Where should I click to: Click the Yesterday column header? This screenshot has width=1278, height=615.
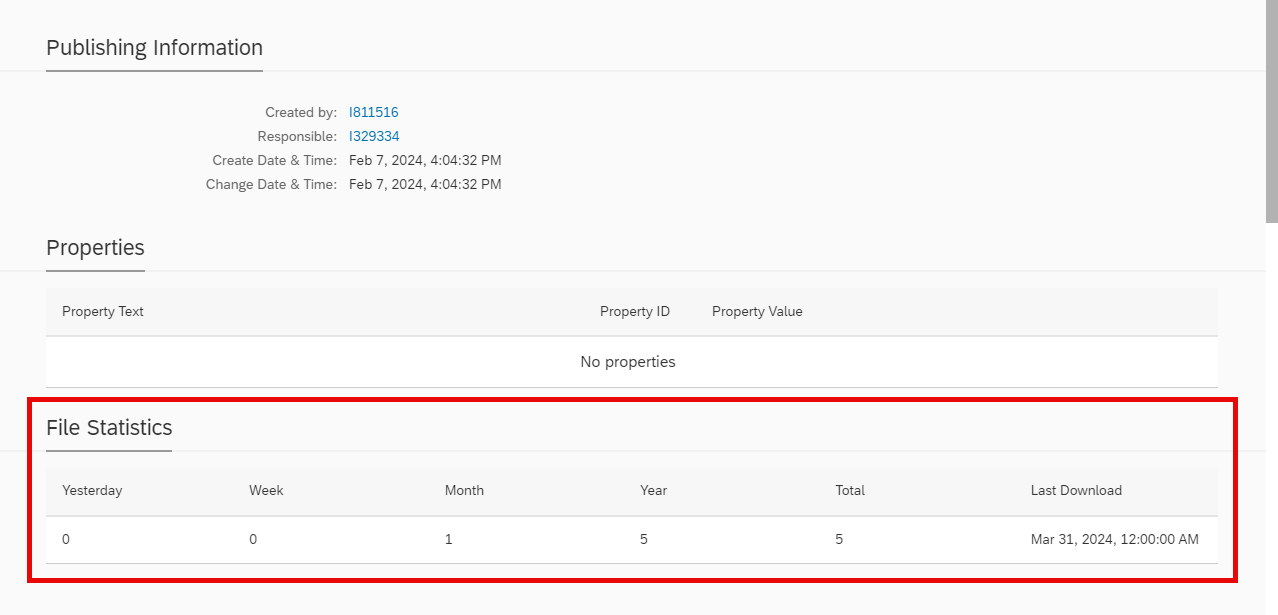tap(92, 490)
